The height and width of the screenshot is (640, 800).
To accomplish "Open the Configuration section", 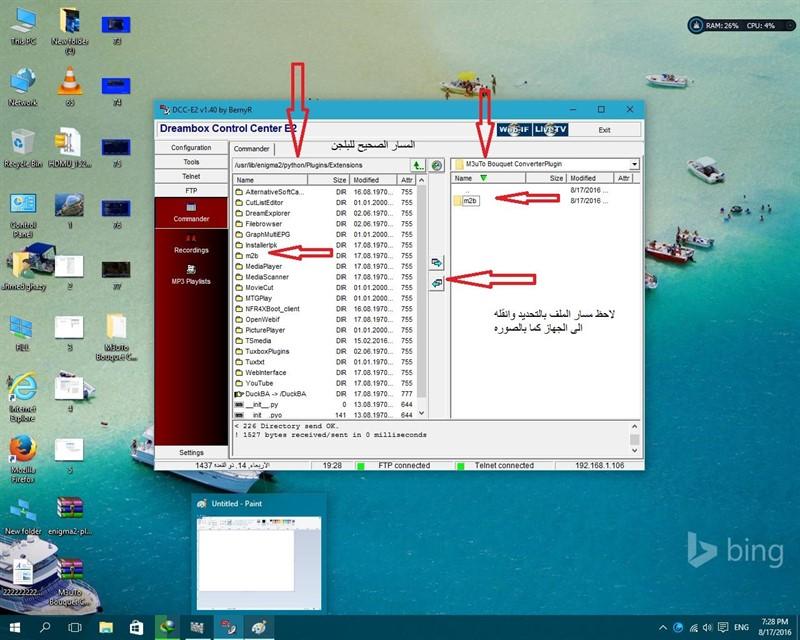I will [191, 147].
